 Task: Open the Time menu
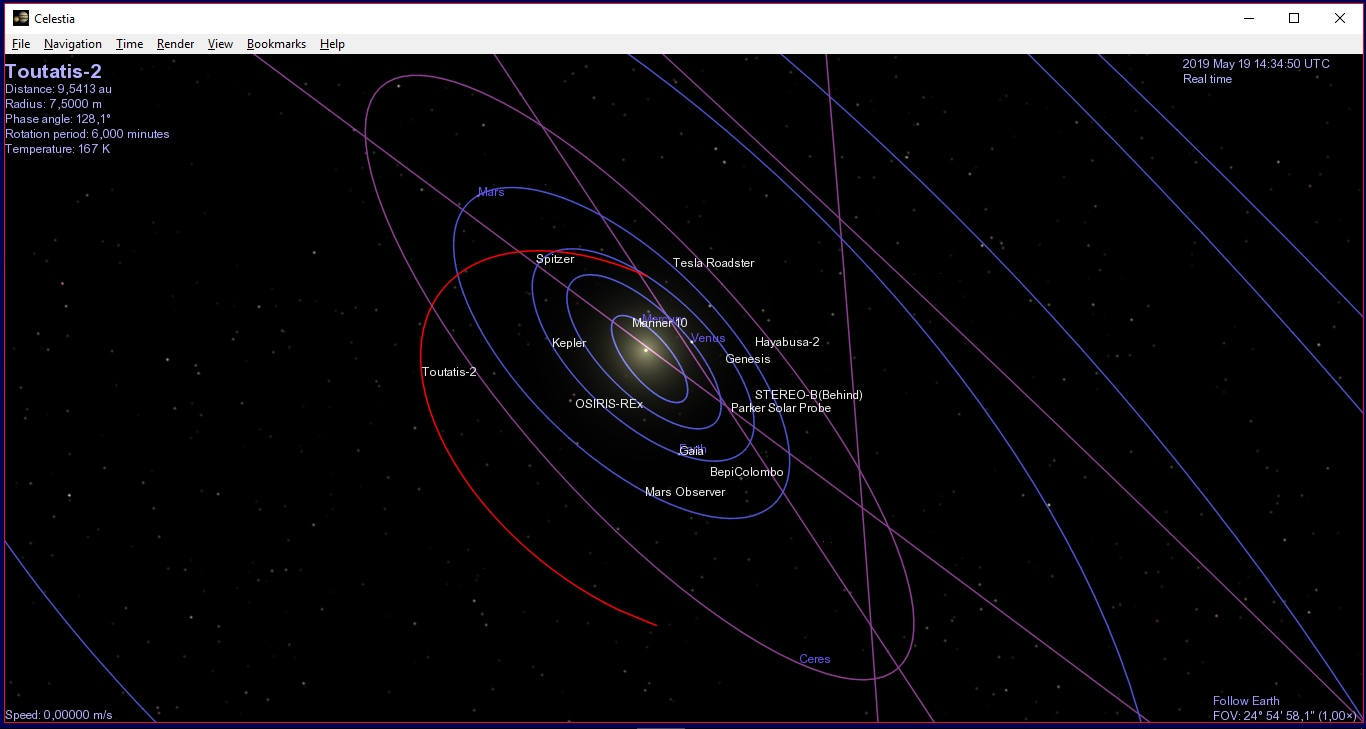coord(129,44)
